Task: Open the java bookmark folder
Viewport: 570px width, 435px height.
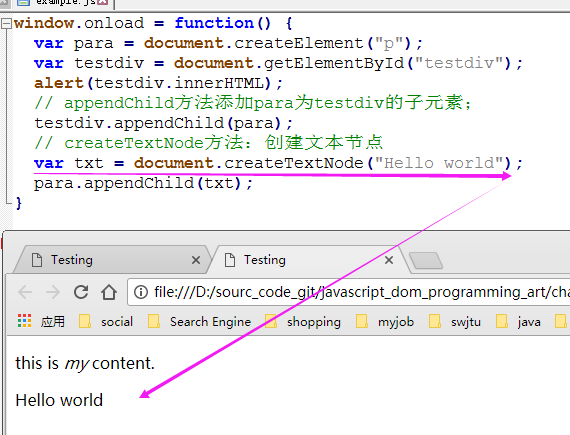Action: click(518, 322)
